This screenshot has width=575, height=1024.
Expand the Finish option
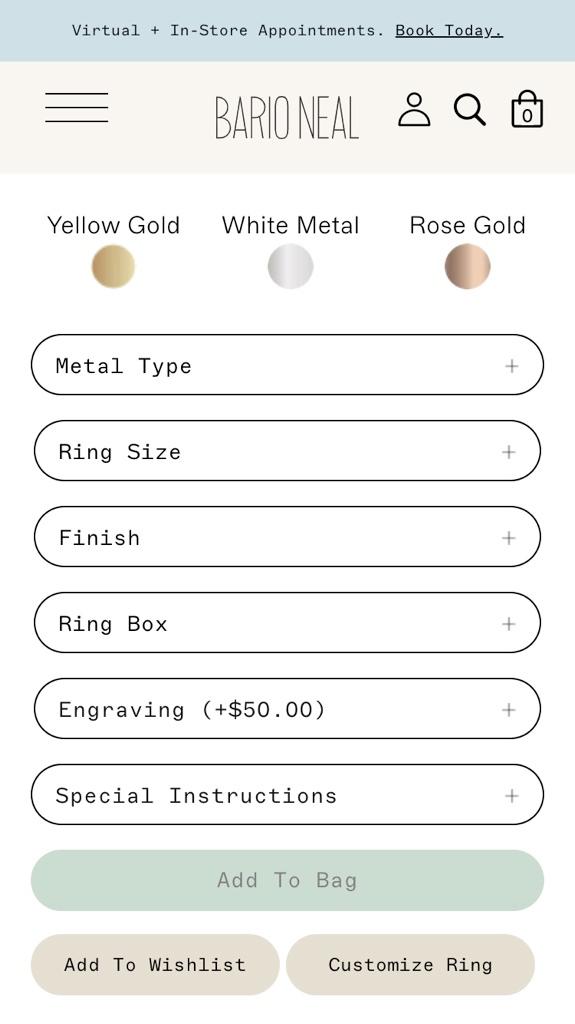click(x=288, y=537)
